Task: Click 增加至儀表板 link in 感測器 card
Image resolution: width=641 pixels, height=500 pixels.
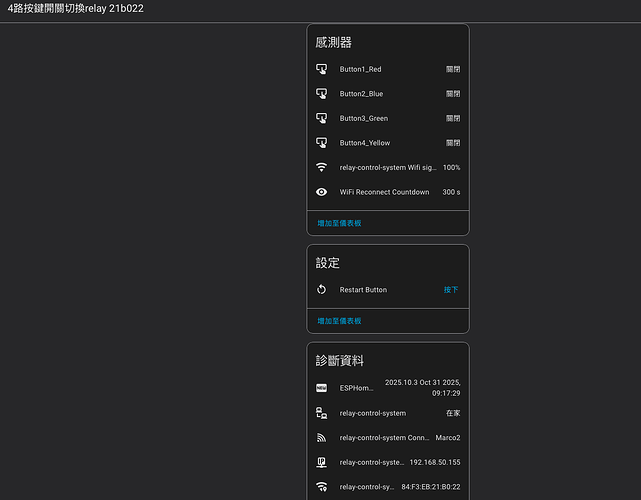Action: (340, 223)
